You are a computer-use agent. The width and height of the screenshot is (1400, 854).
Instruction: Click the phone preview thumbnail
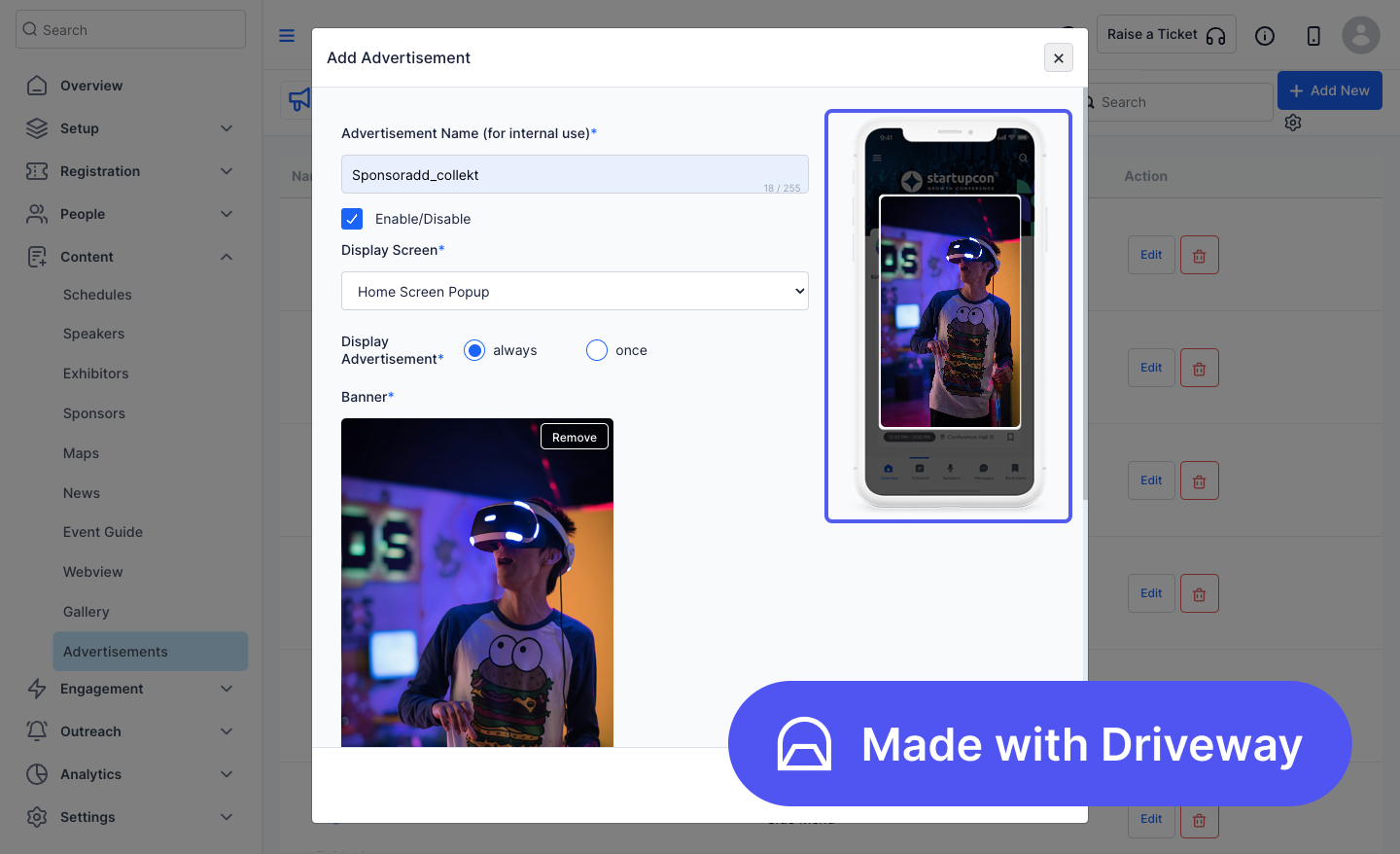(x=948, y=316)
